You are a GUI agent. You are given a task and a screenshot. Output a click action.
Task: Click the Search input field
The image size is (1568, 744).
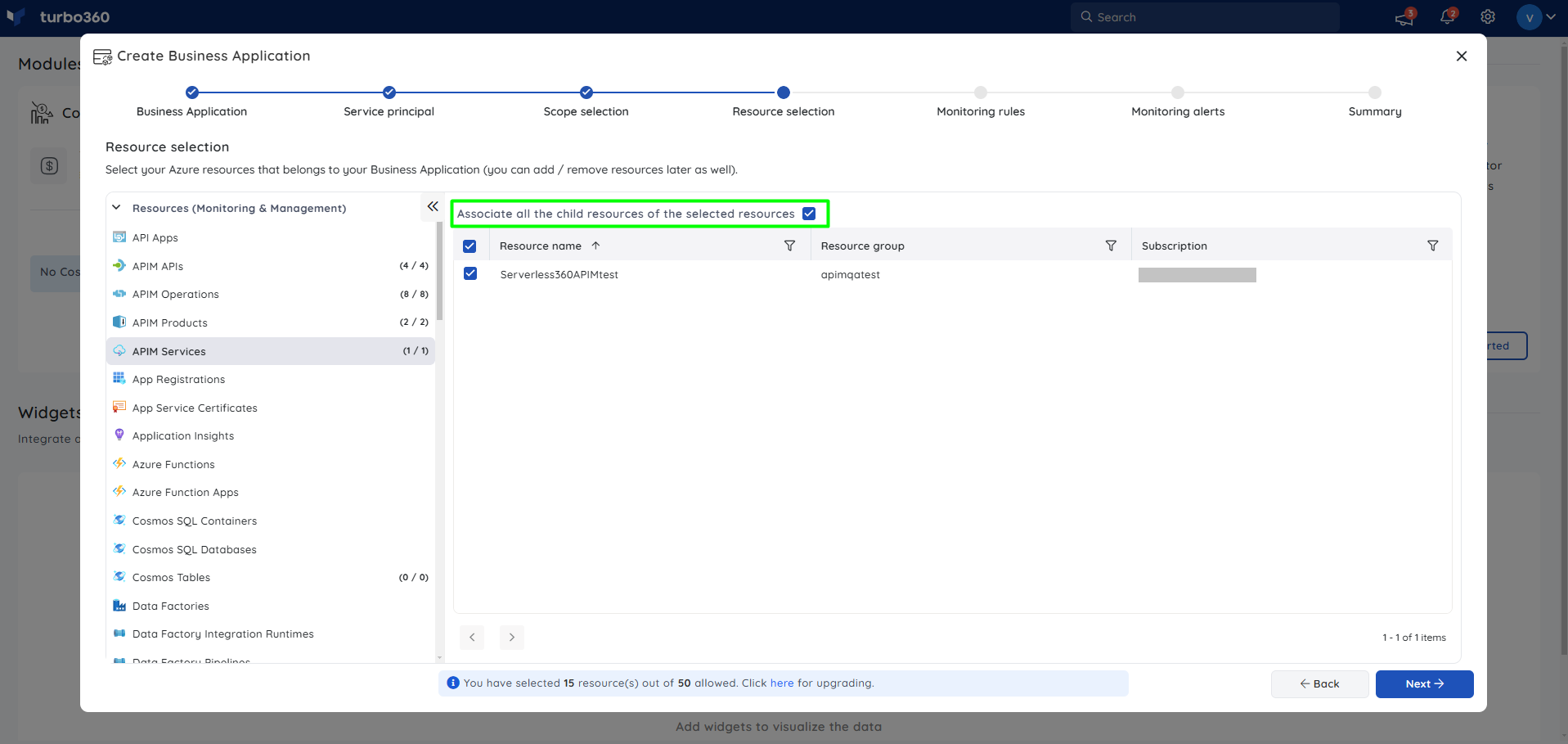click(x=1205, y=17)
